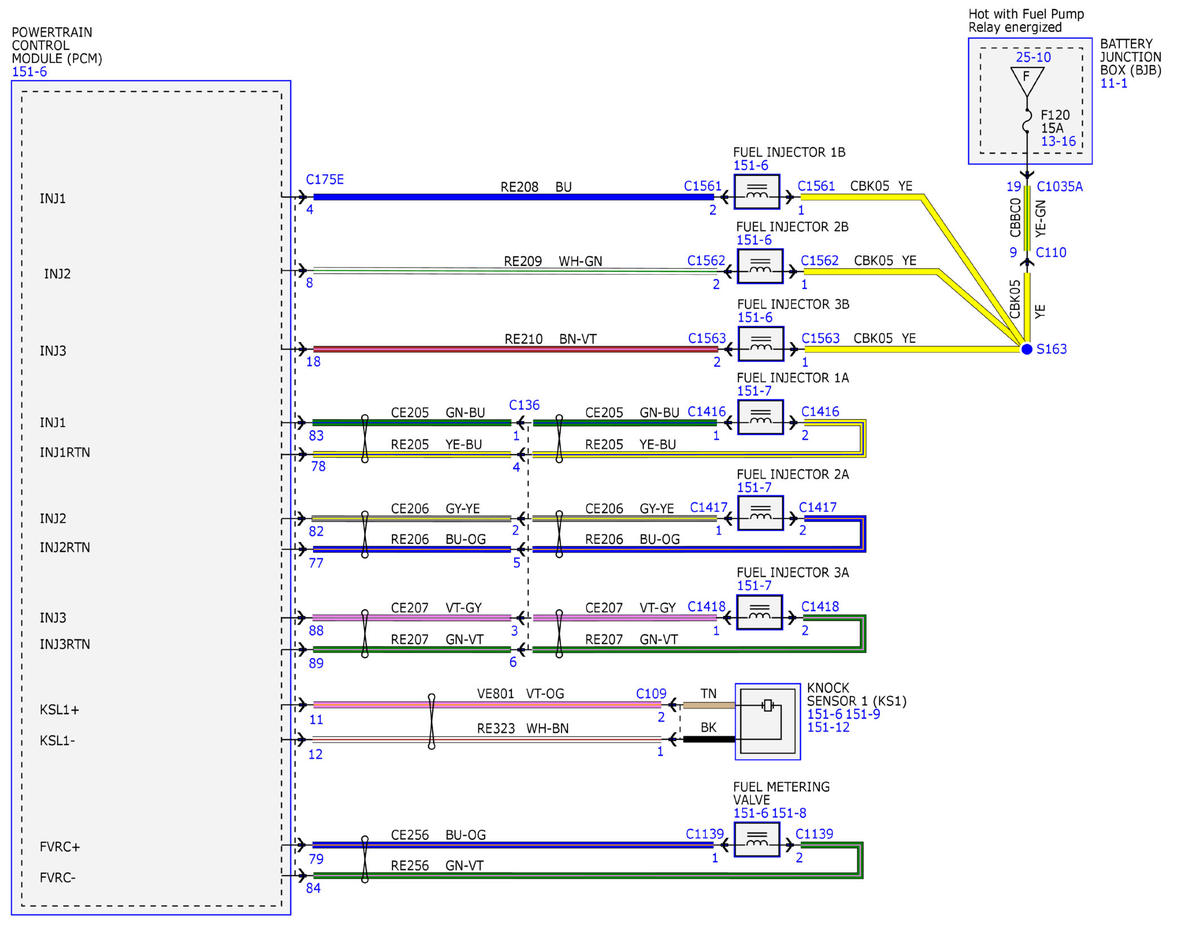Click the Fuel Injector 2A coil symbol

[760, 513]
